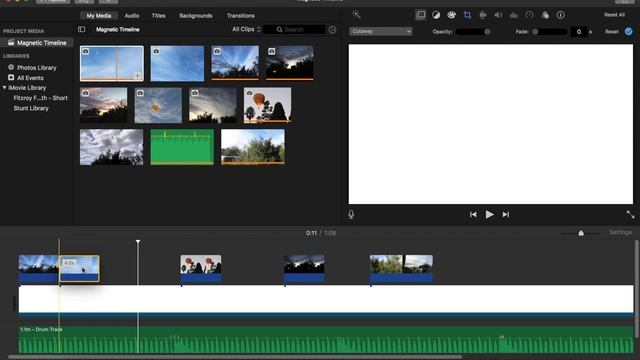
Task: Select the sunset clouds photo thumbnail
Action: (103, 105)
